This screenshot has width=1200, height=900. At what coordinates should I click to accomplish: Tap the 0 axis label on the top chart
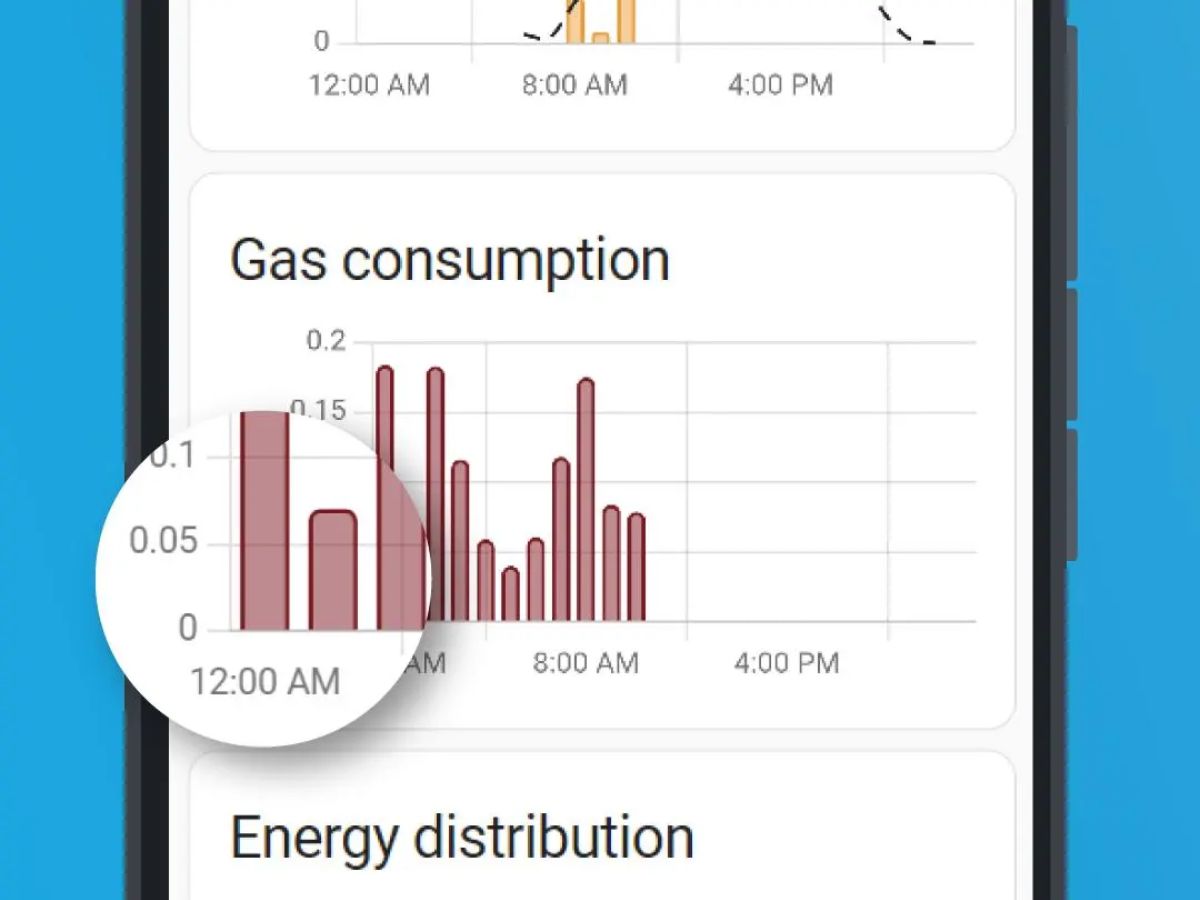click(x=321, y=42)
